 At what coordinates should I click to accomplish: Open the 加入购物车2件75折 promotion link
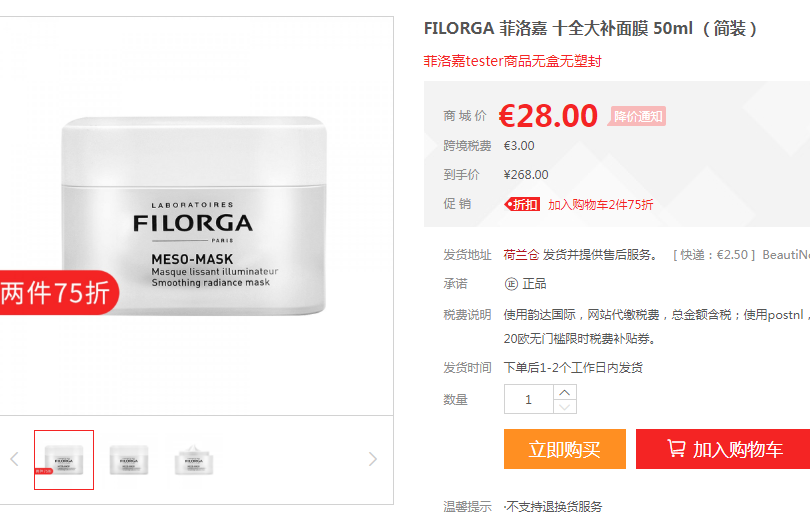coord(600,205)
